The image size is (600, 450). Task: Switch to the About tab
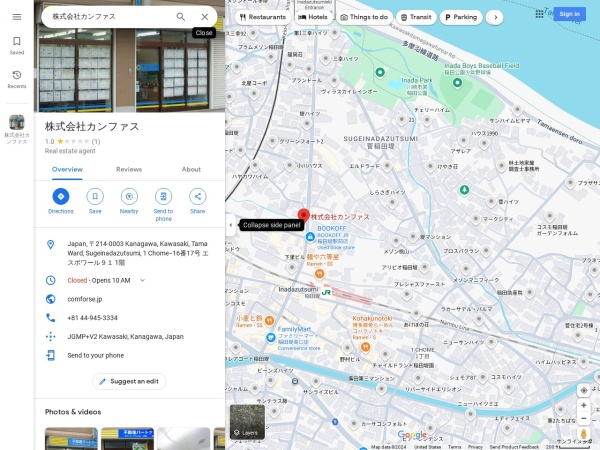point(191,169)
